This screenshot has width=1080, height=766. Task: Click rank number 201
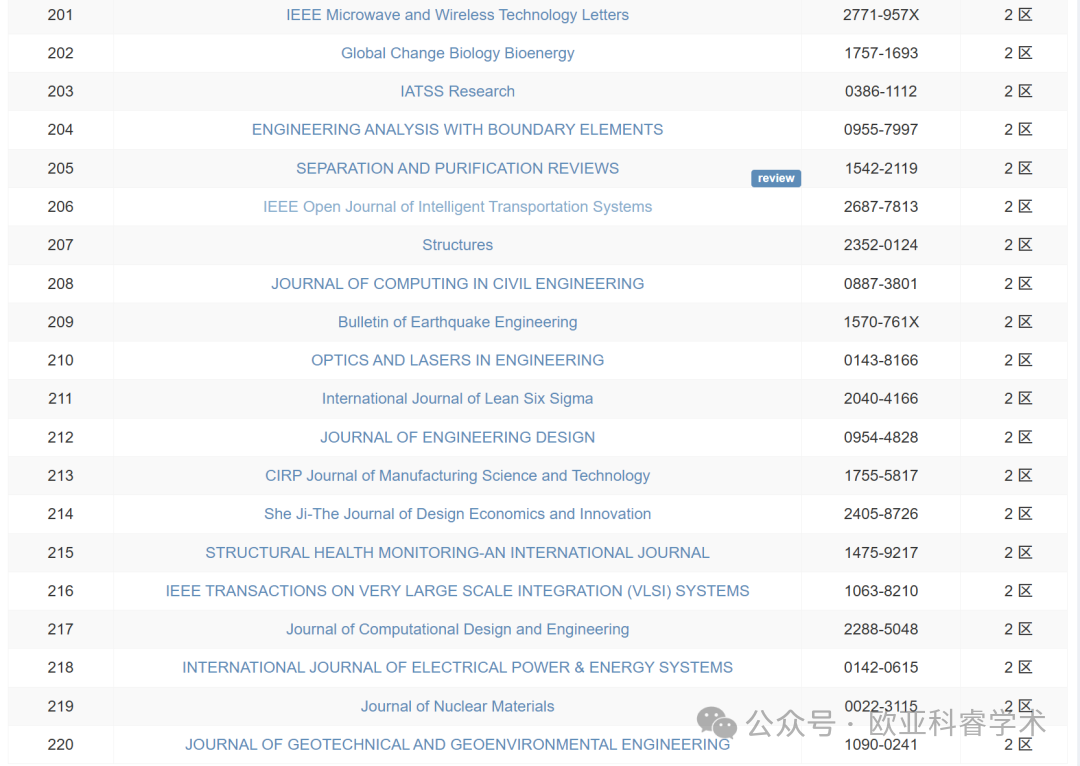coord(61,14)
